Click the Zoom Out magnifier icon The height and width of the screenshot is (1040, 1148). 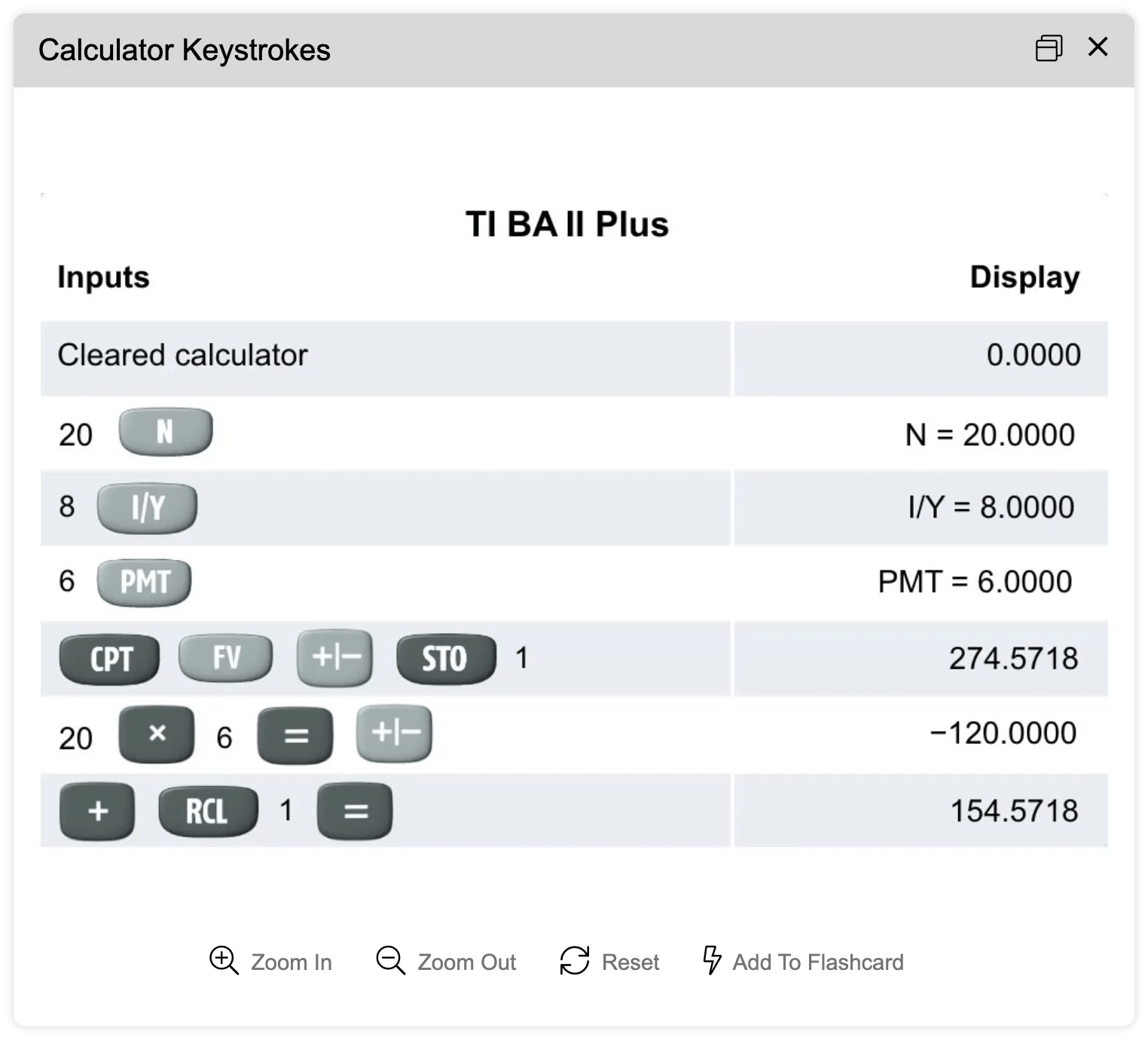390,961
